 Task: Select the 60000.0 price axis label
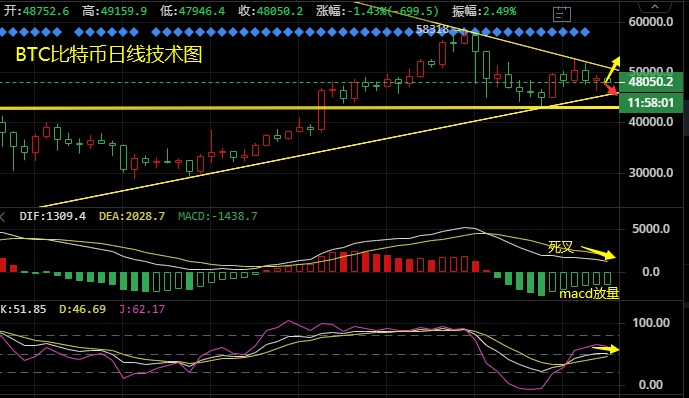coord(651,22)
